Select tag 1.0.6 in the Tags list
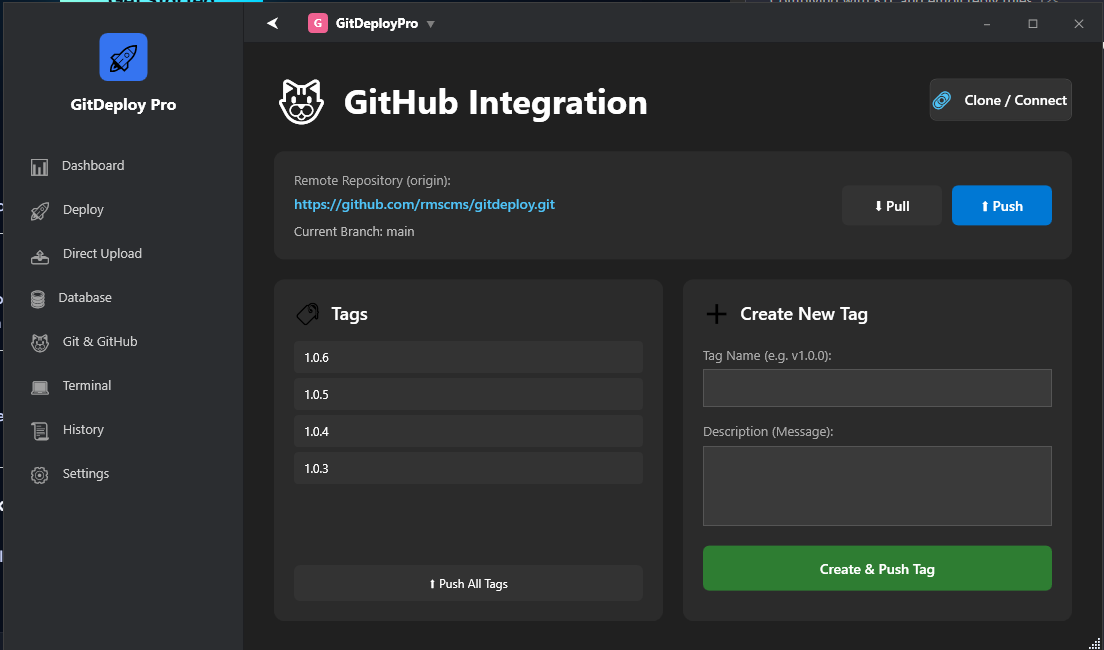The height and width of the screenshot is (650, 1104). pos(468,357)
